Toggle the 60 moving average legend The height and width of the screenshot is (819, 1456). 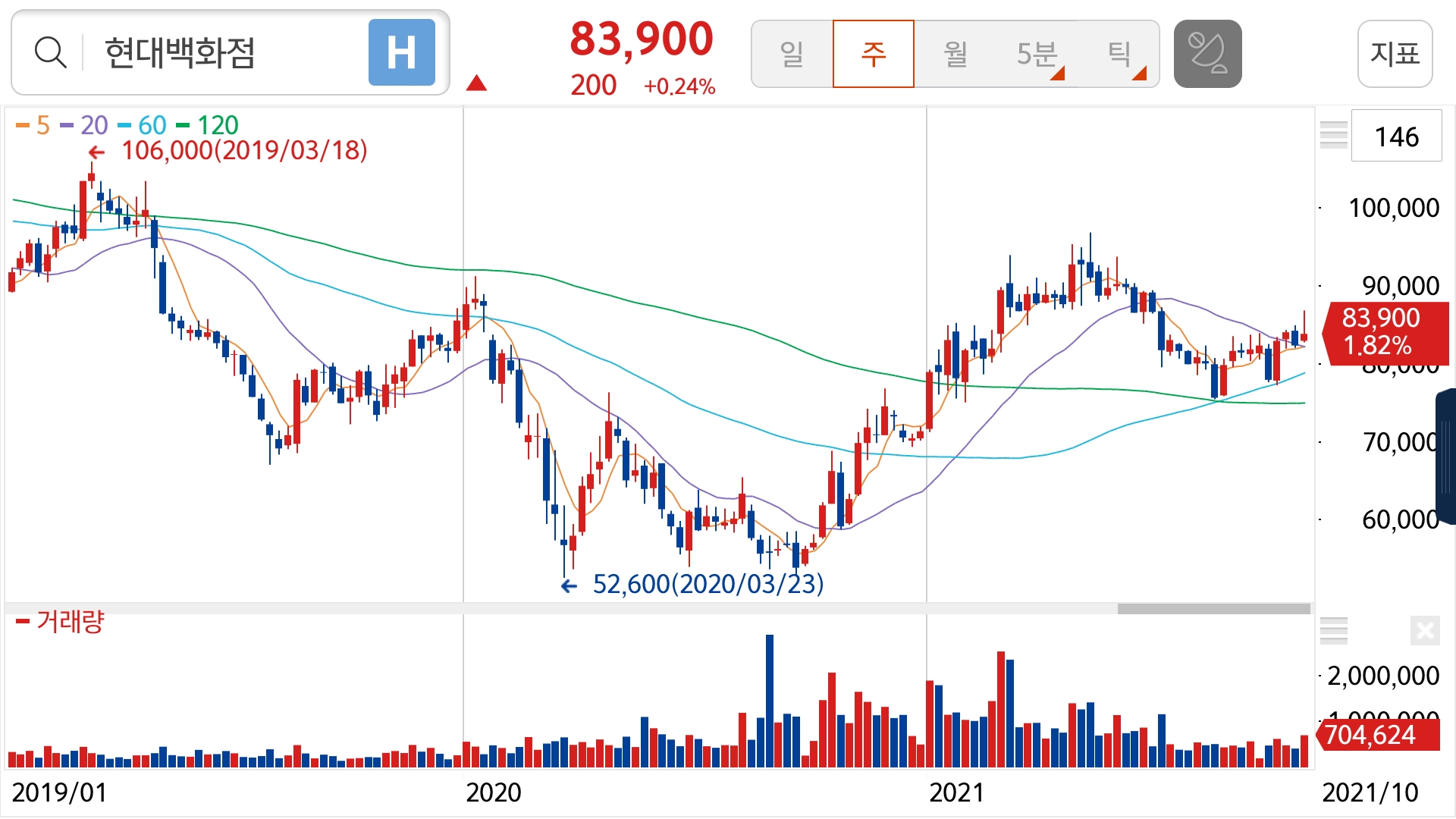[143, 125]
